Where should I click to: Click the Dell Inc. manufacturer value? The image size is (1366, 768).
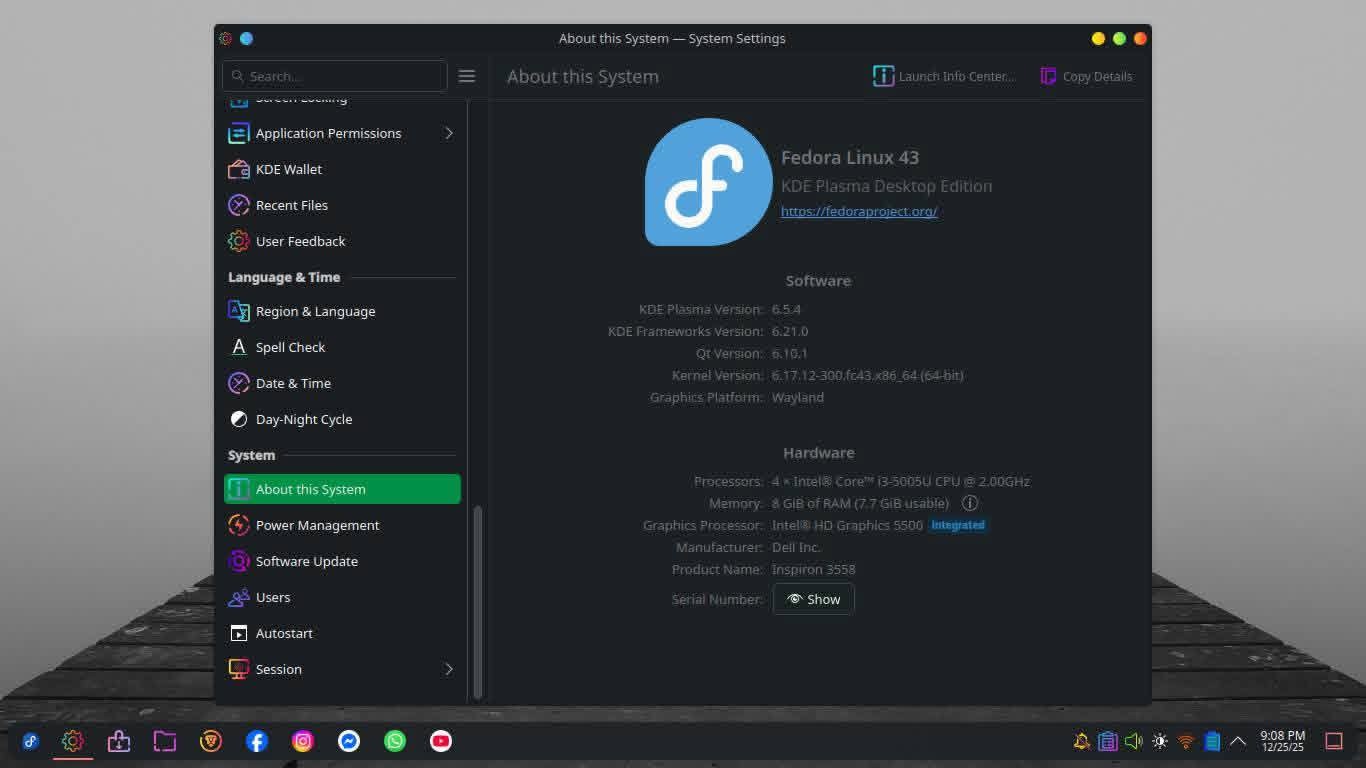[796, 547]
